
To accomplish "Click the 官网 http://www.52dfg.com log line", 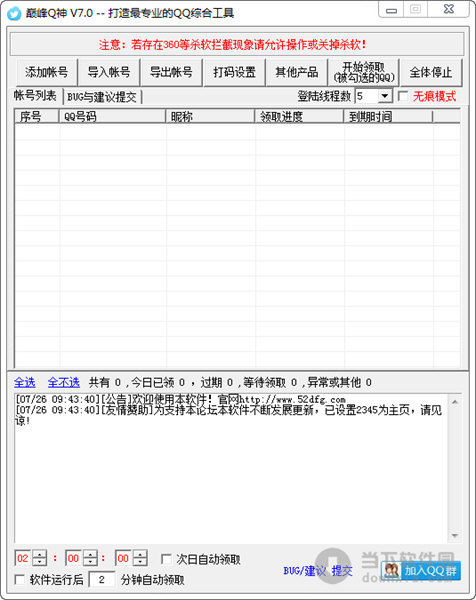I will pos(181,399).
